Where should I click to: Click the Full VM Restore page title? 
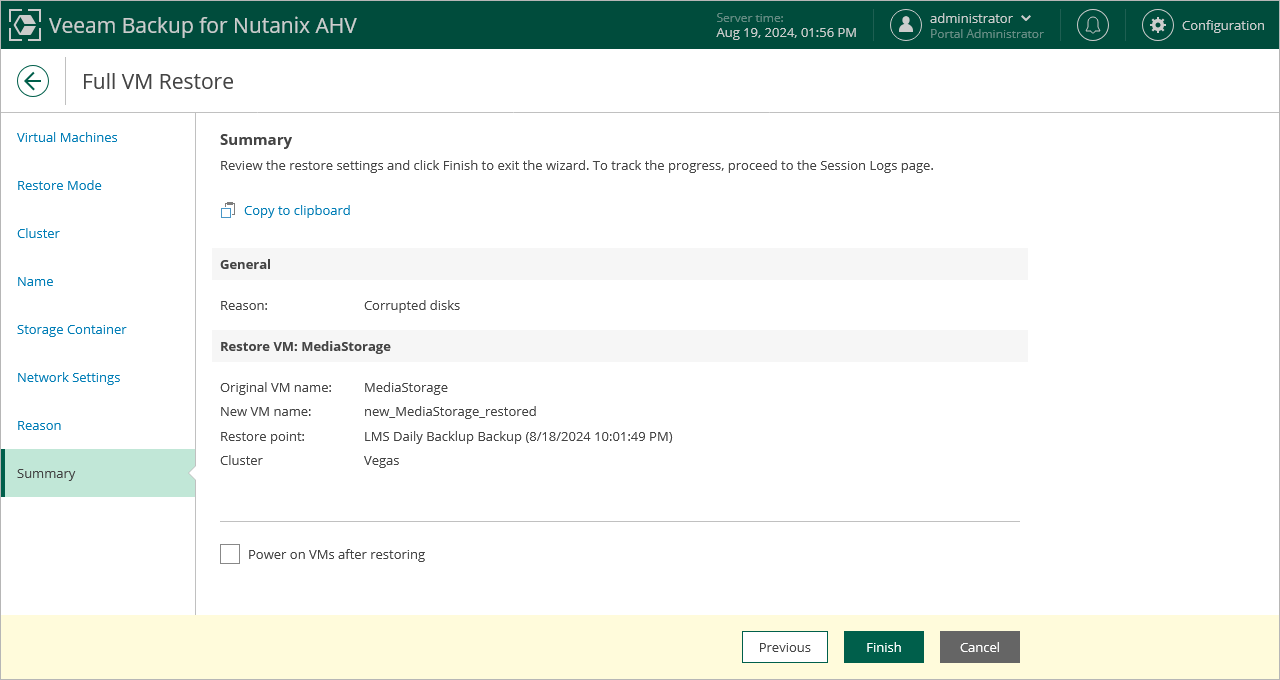pos(158,81)
